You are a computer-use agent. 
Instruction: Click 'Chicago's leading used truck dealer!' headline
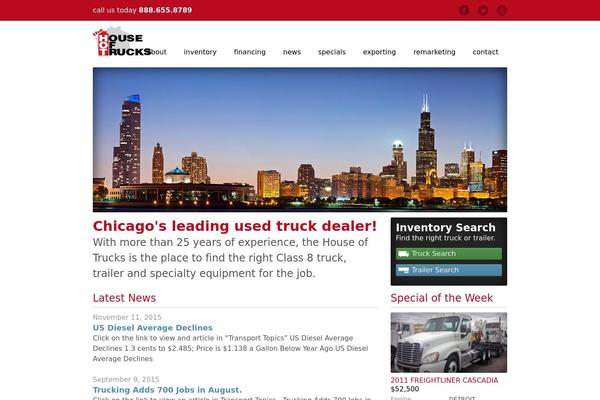[235, 226]
